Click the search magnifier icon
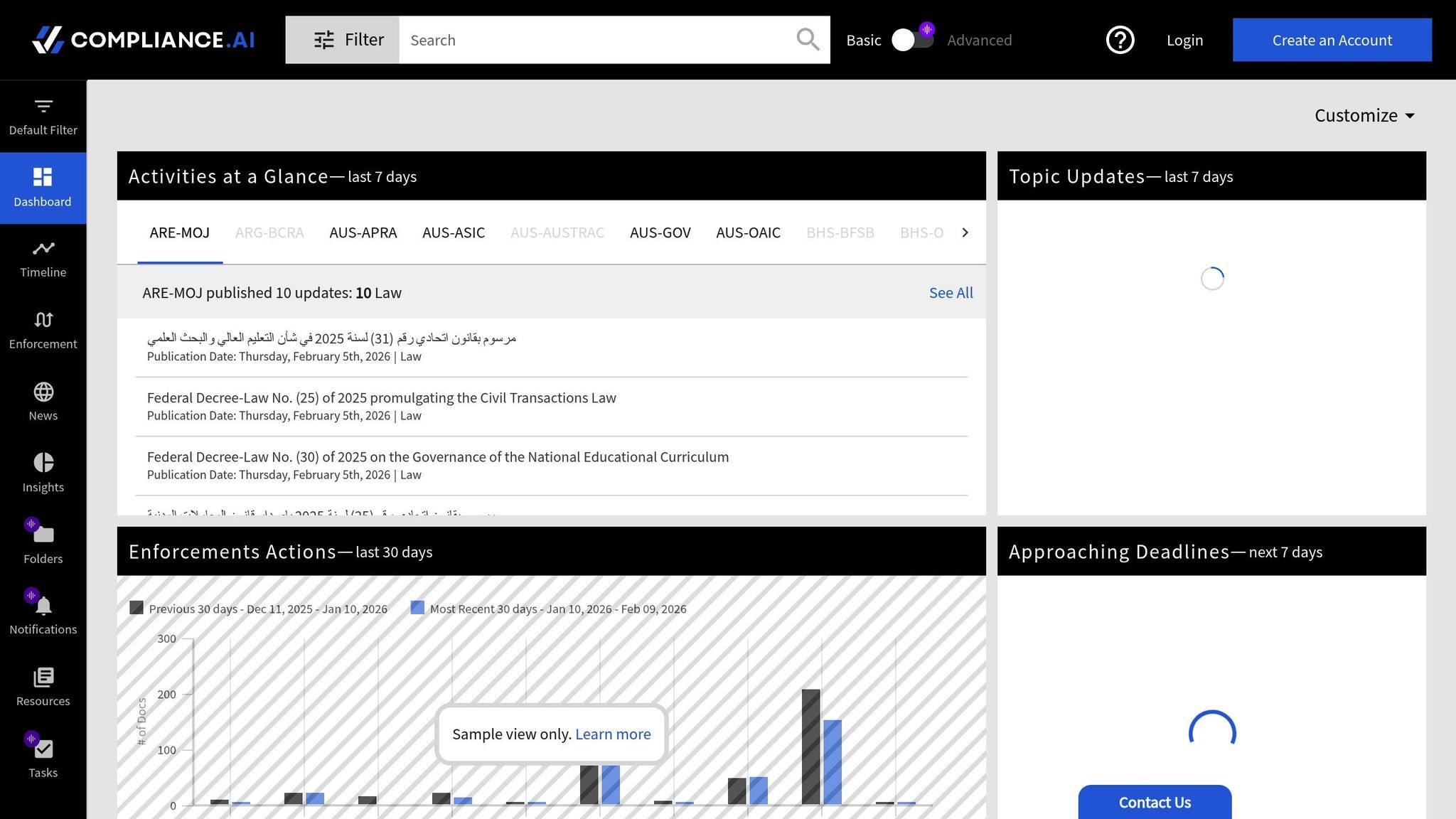Image resolution: width=1456 pixels, height=819 pixels. [808, 40]
